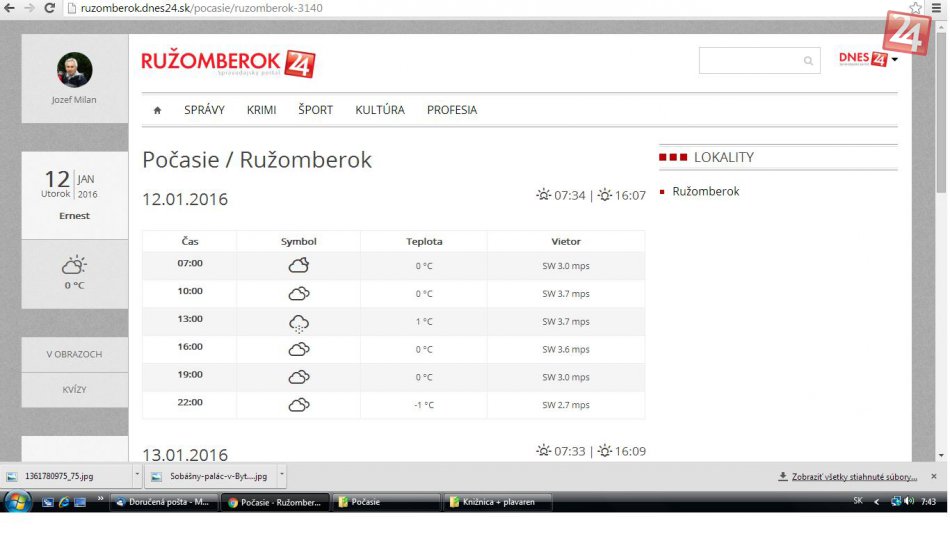Expand the DNES24 sites dropdown
Image resolution: width=950 pixels, height=534 pixels.
(894, 60)
